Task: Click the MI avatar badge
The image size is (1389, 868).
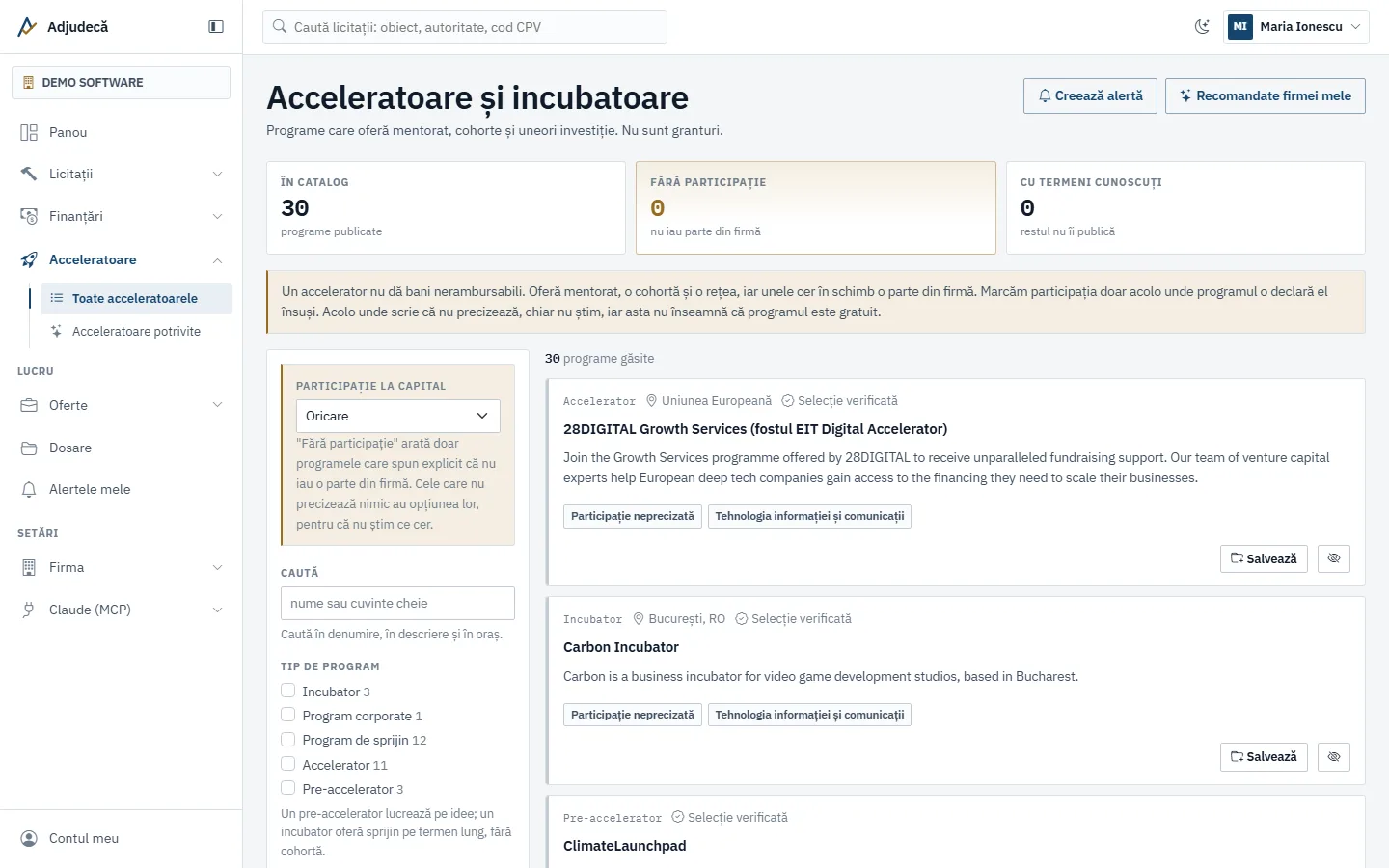Action: [x=1240, y=27]
